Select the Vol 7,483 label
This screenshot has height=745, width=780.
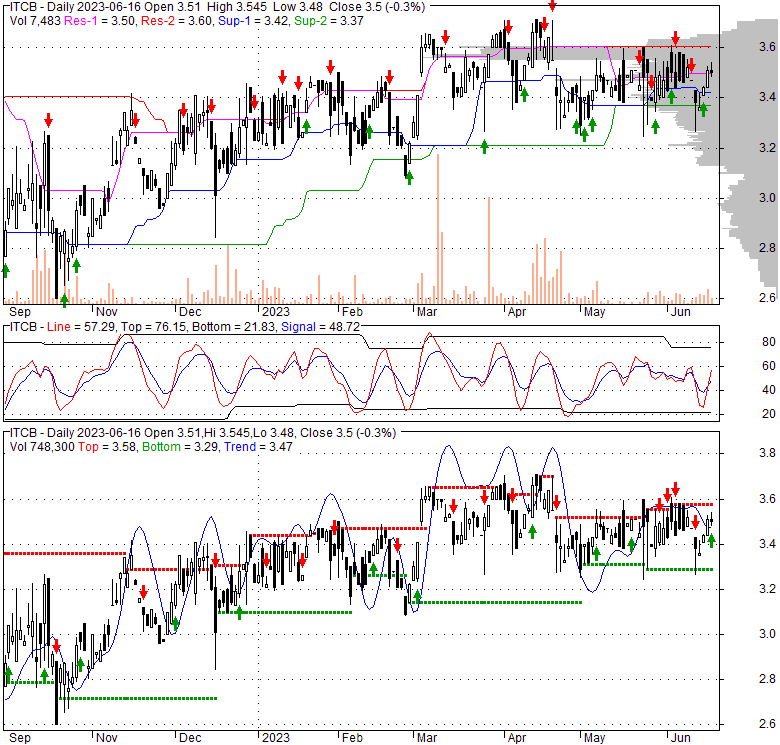tap(35, 21)
